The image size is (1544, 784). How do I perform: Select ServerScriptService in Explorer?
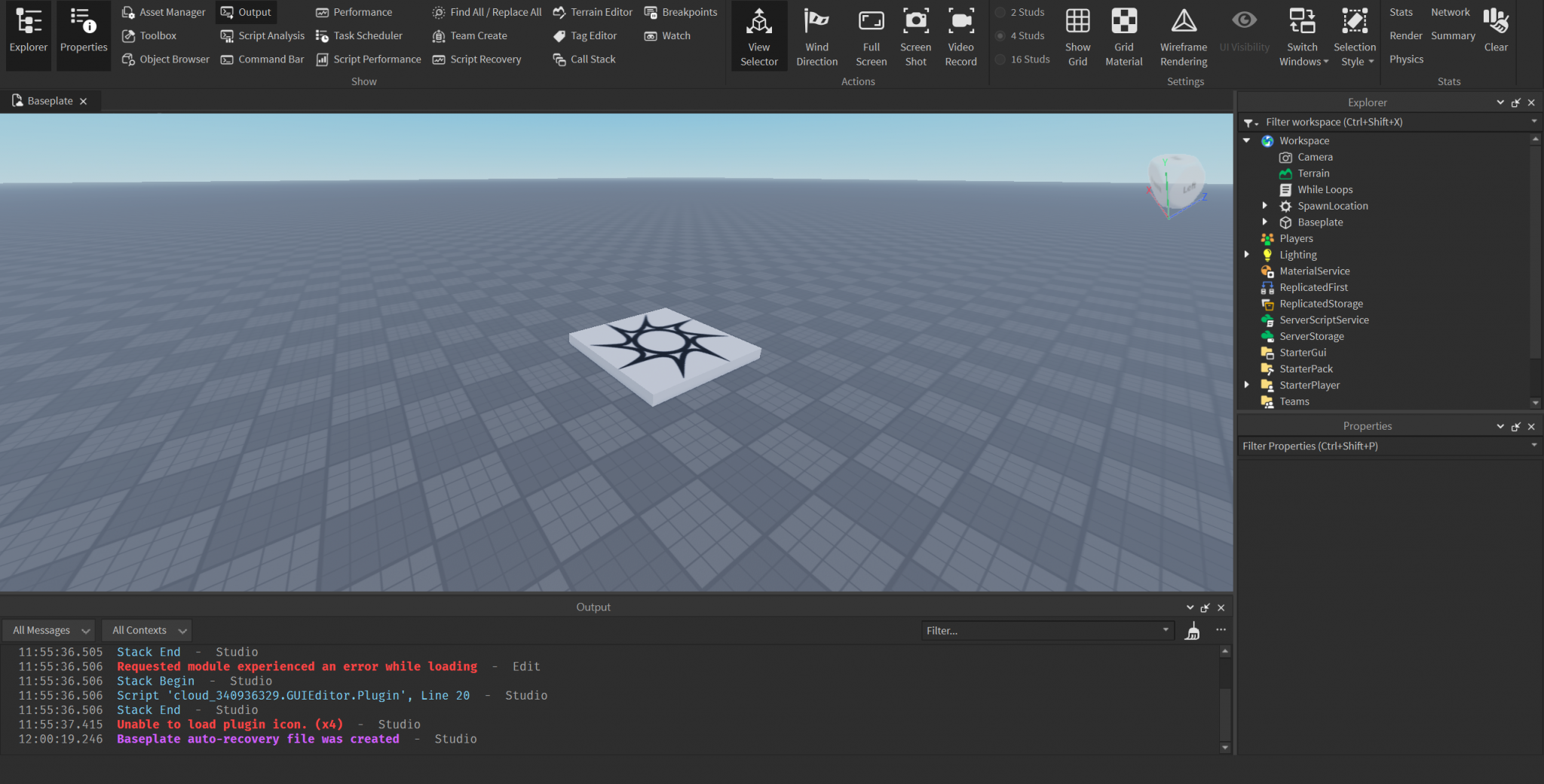(x=1324, y=320)
